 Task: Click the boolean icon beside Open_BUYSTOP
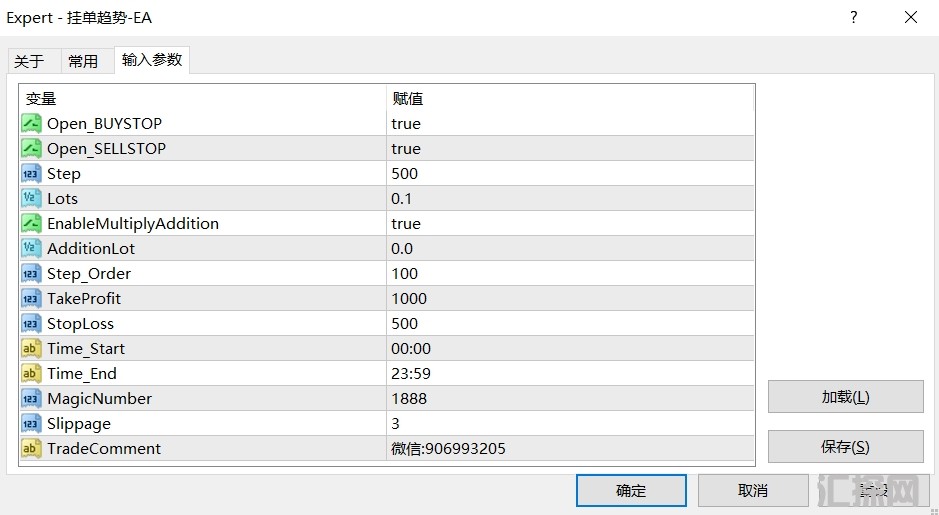(x=31, y=123)
